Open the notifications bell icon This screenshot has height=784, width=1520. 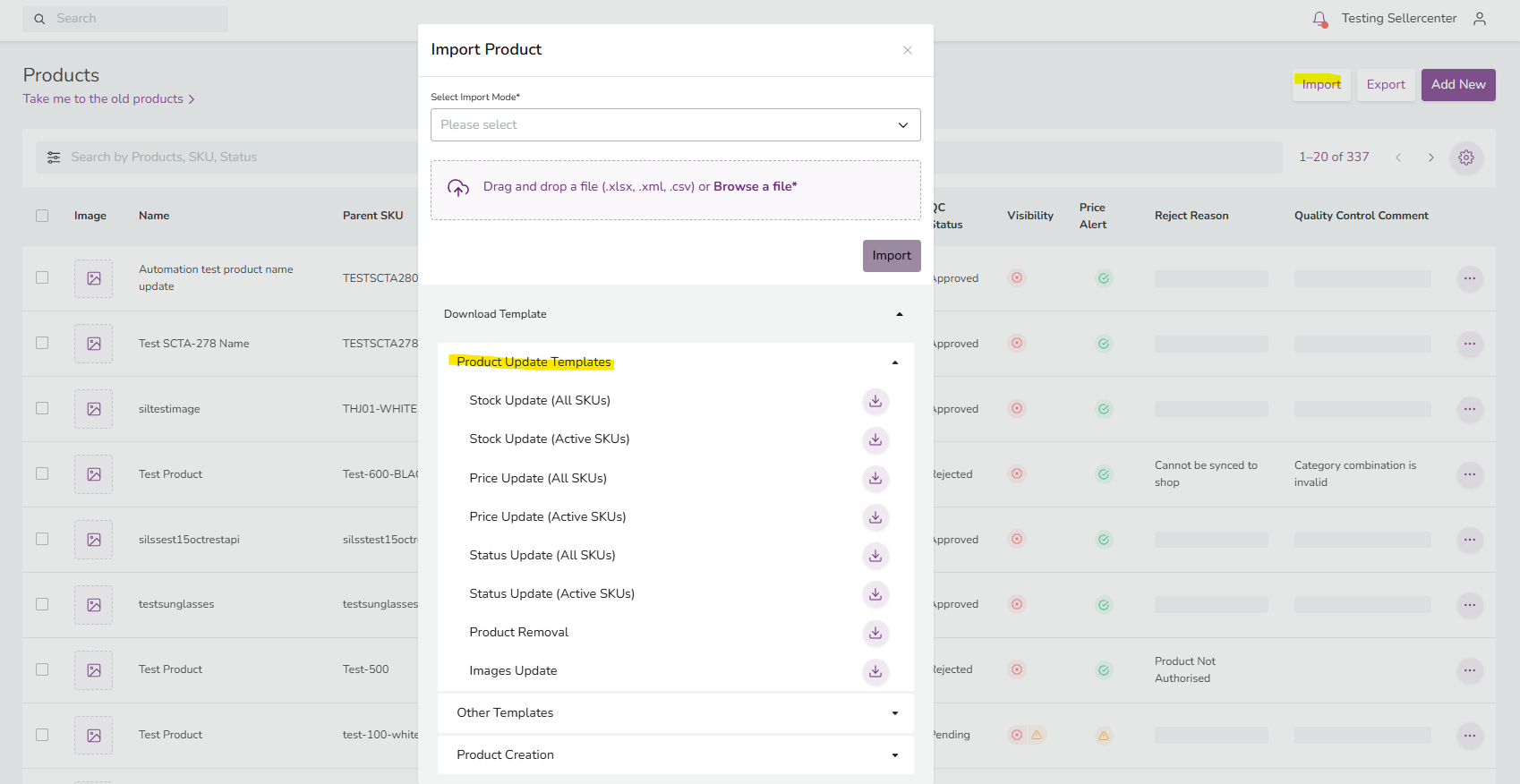pos(1319,19)
